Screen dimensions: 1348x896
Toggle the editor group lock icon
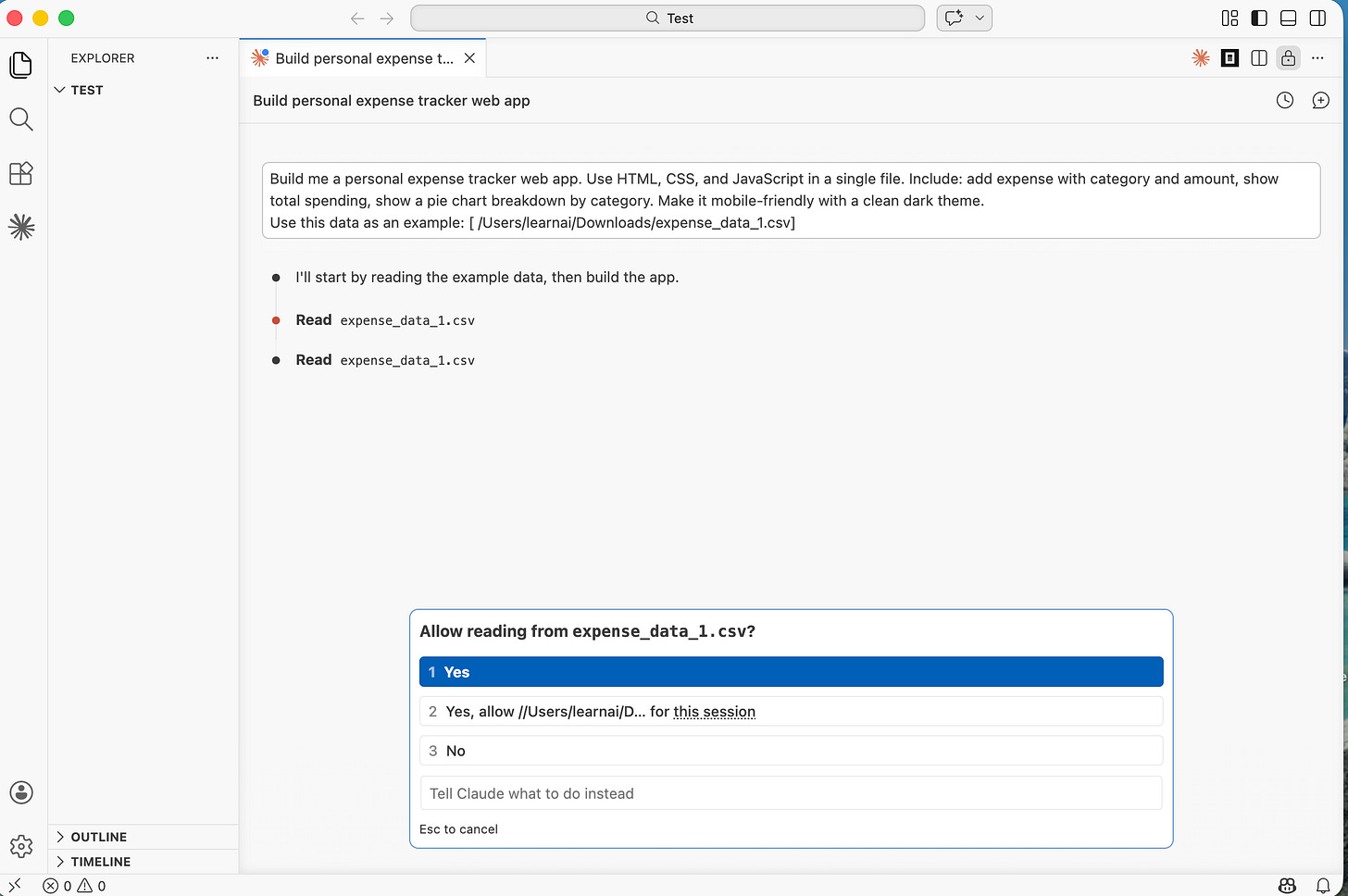(1288, 58)
